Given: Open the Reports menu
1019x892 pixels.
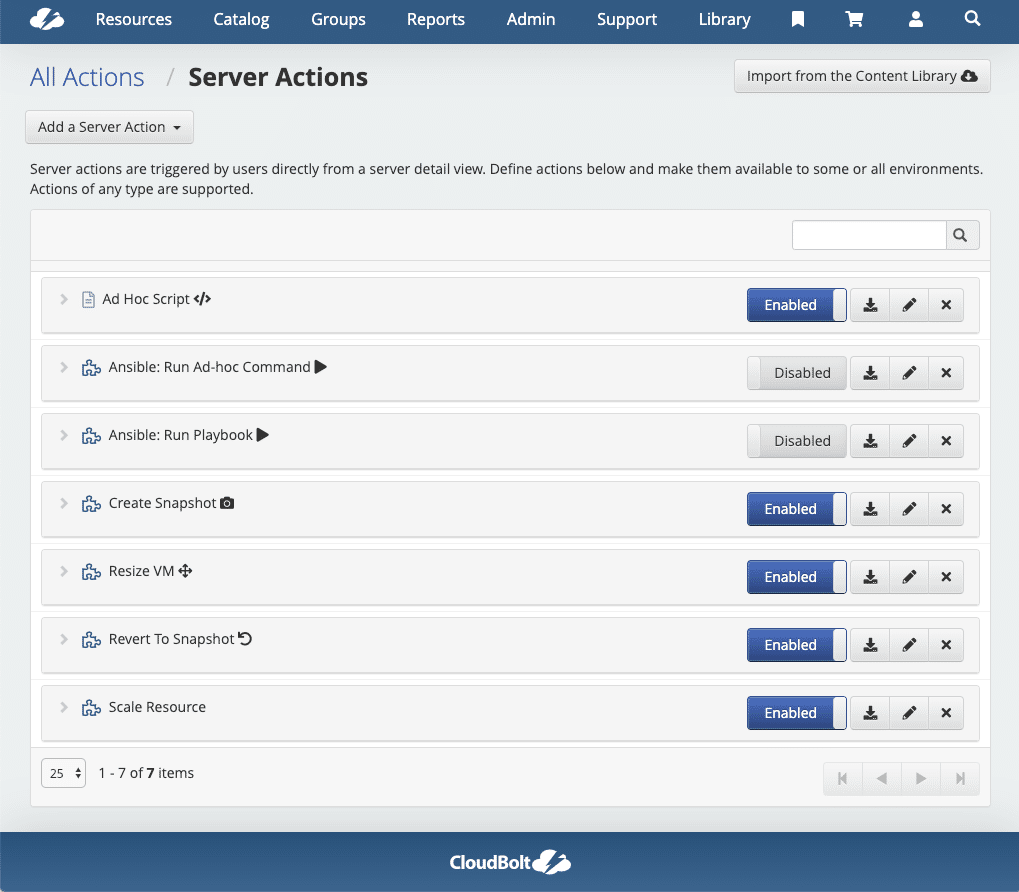Looking at the screenshot, I should click(435, 19).
